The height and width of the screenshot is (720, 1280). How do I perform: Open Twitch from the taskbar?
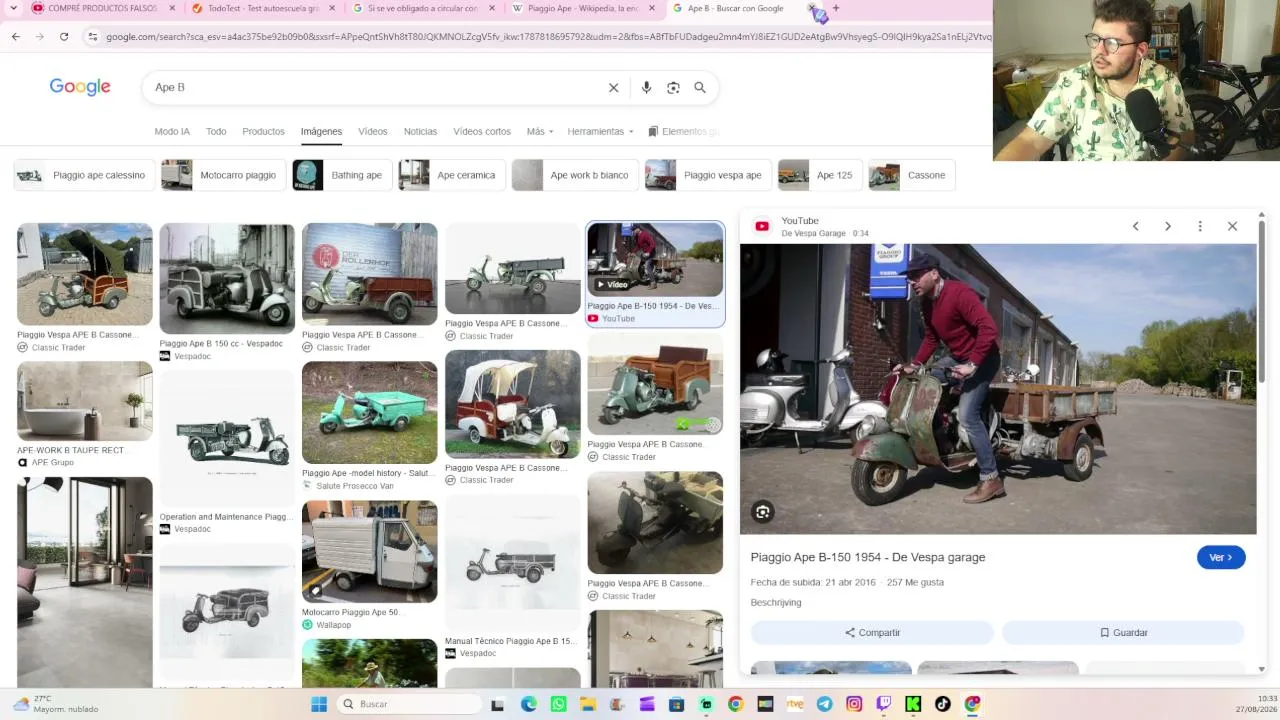(x=883, y=704)
